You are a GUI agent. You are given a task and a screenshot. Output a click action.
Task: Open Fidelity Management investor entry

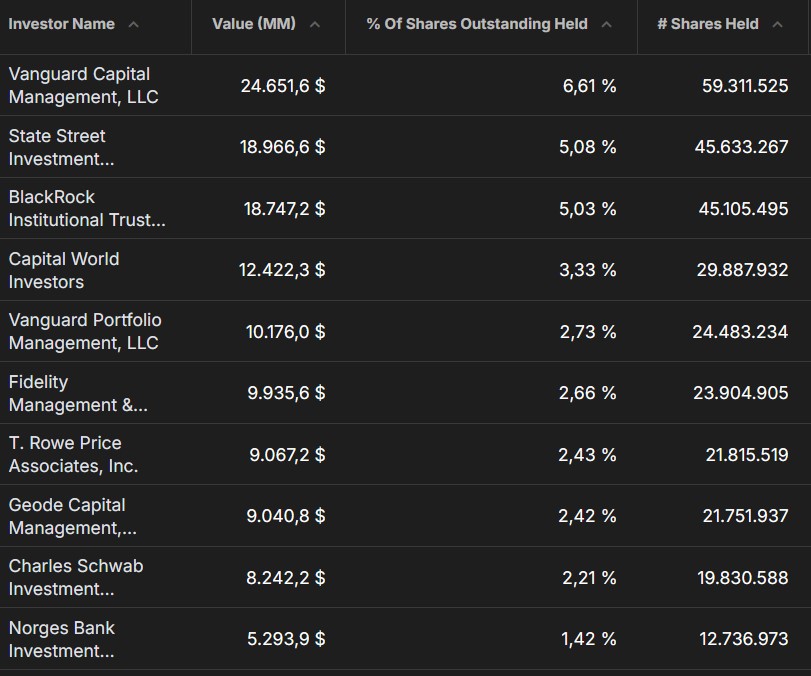click(x=78, y=393)
